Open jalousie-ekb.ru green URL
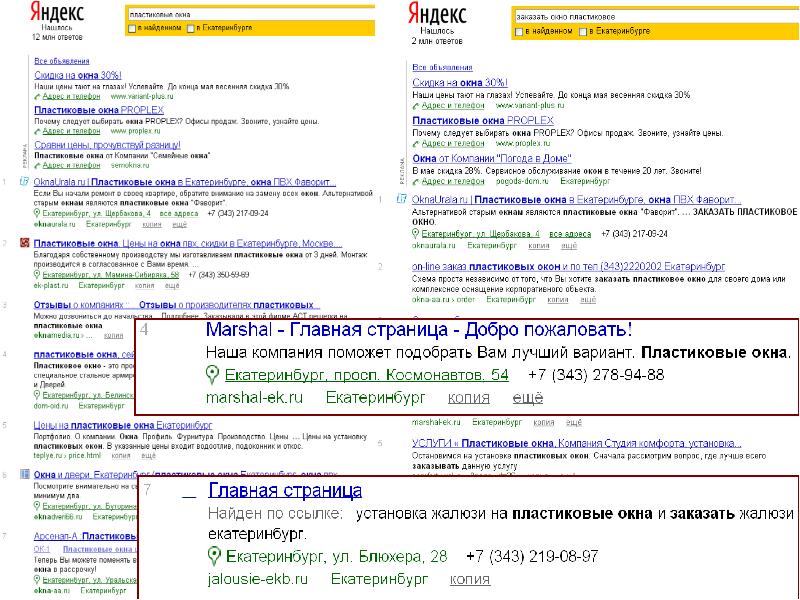The width and height of the screenshot is (800, 600). pyautogui.click(x=258, y=579)
